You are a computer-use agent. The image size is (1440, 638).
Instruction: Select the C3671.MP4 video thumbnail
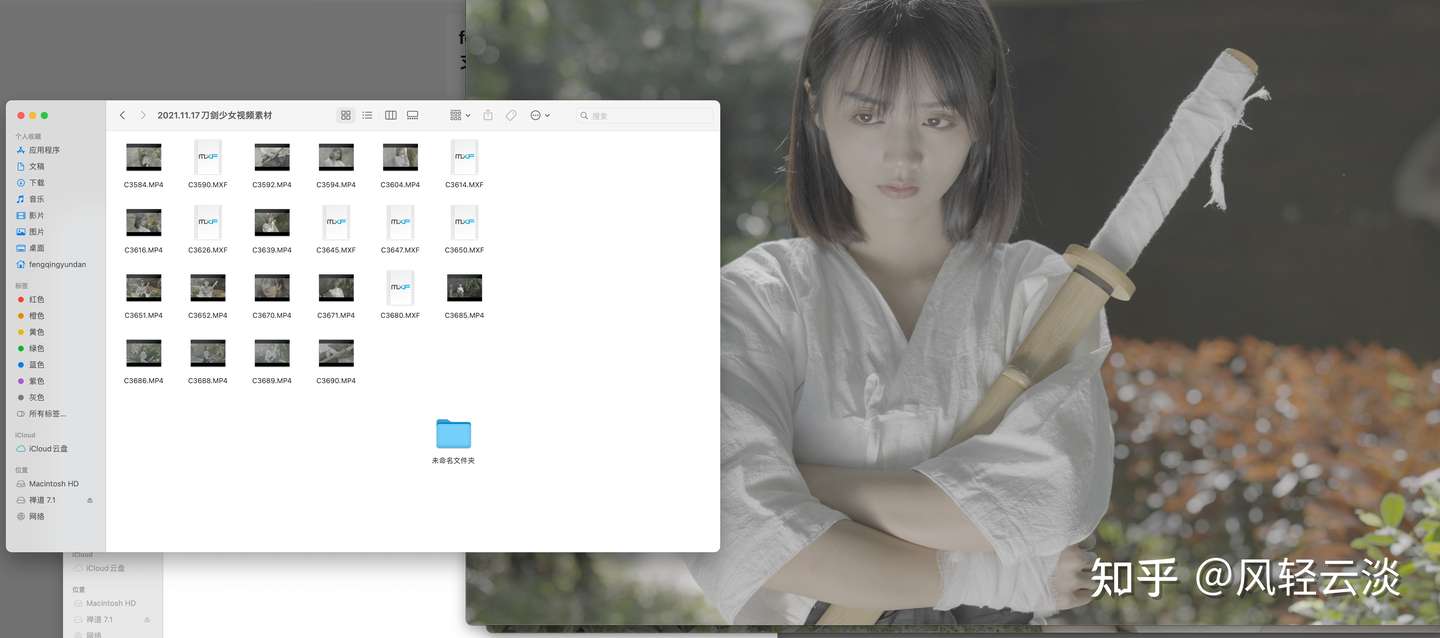[336, 288]
